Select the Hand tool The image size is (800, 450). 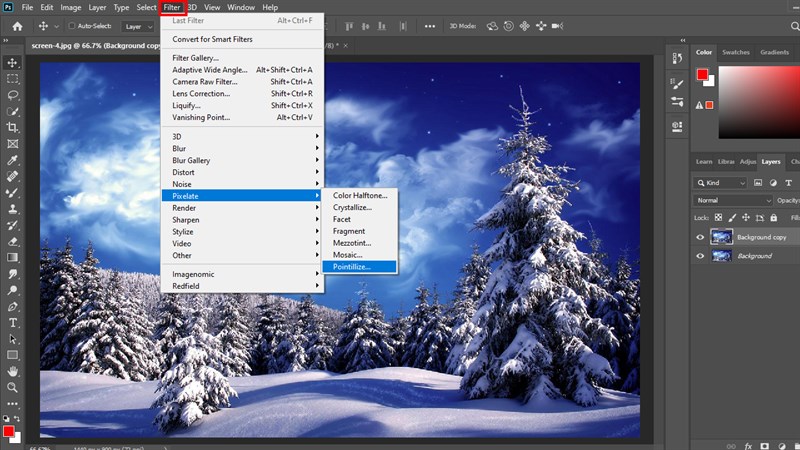click(12, 371)
